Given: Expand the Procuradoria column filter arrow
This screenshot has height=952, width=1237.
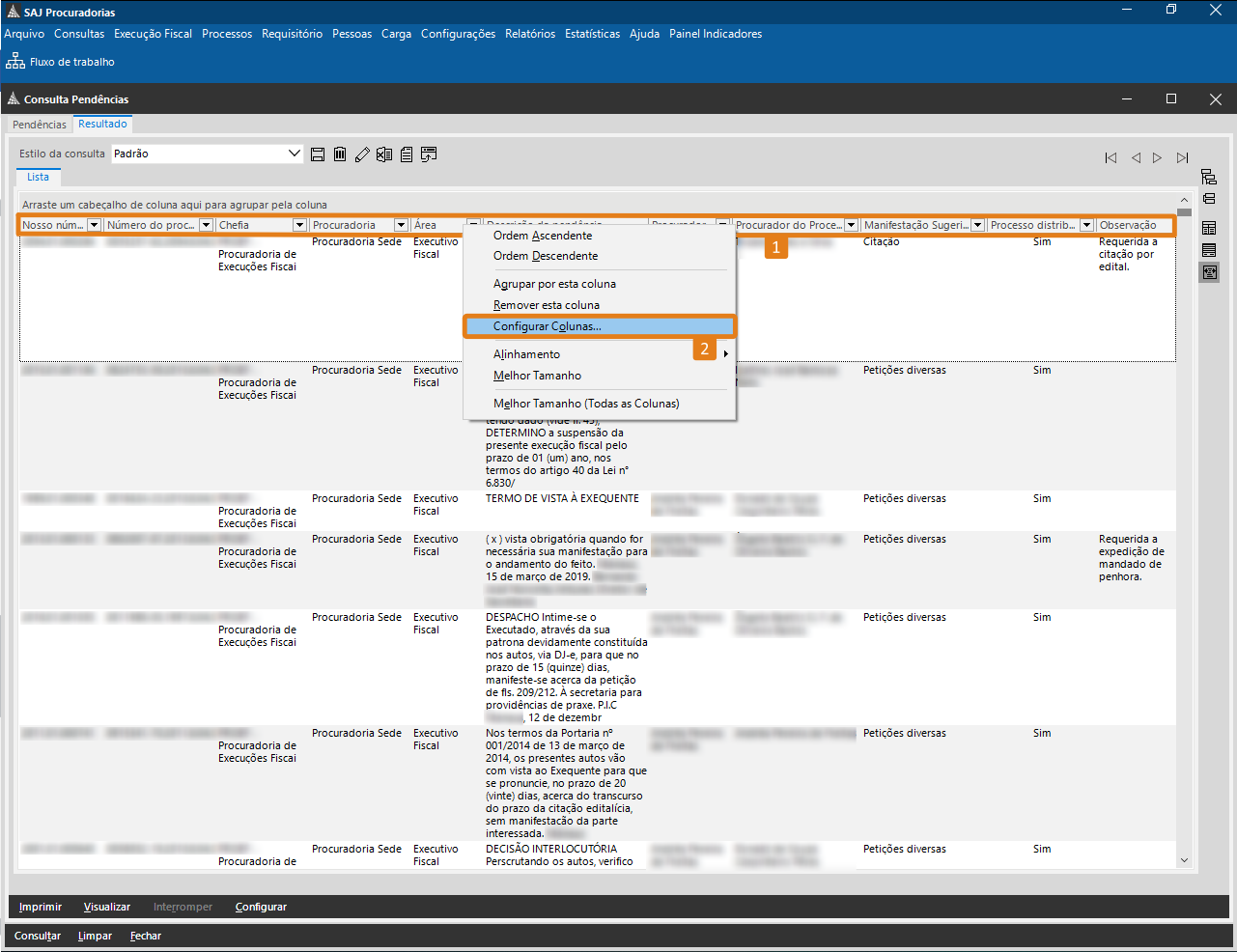Looking at the screenshot, I should pos(401,225).
